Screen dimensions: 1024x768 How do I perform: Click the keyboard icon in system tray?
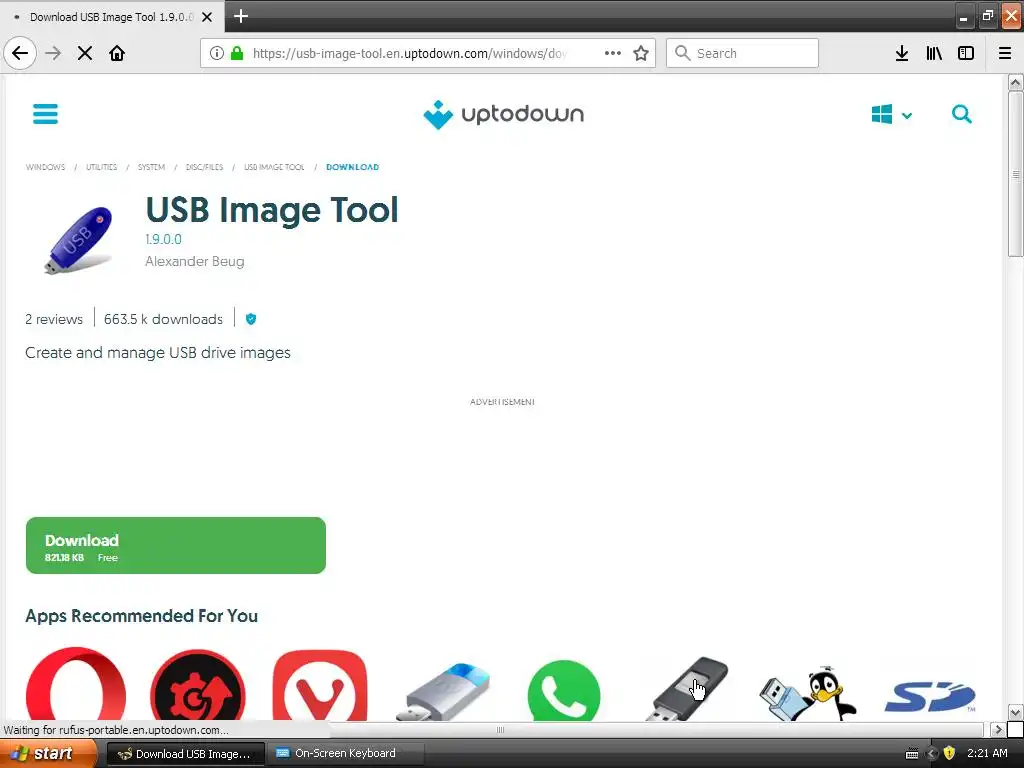tap(912, 754)
